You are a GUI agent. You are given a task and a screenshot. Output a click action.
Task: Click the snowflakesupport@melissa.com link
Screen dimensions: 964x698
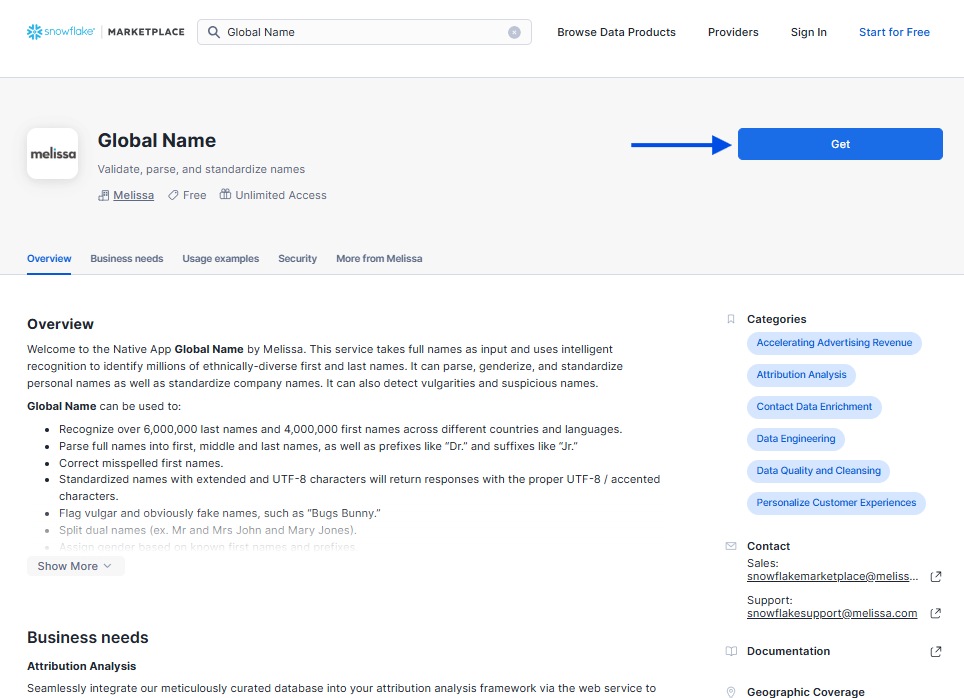[832, 613]
